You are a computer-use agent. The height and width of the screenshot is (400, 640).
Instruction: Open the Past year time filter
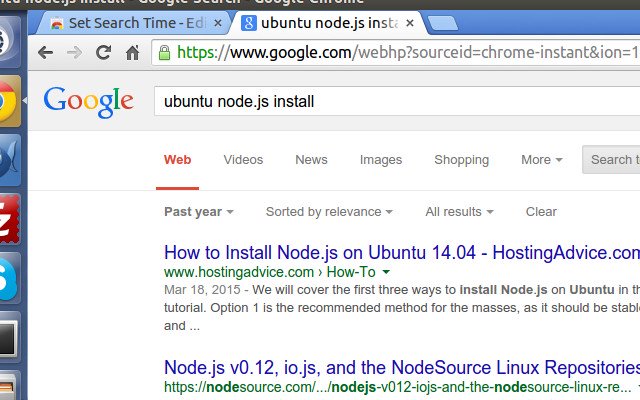click(x=199, y=212)
